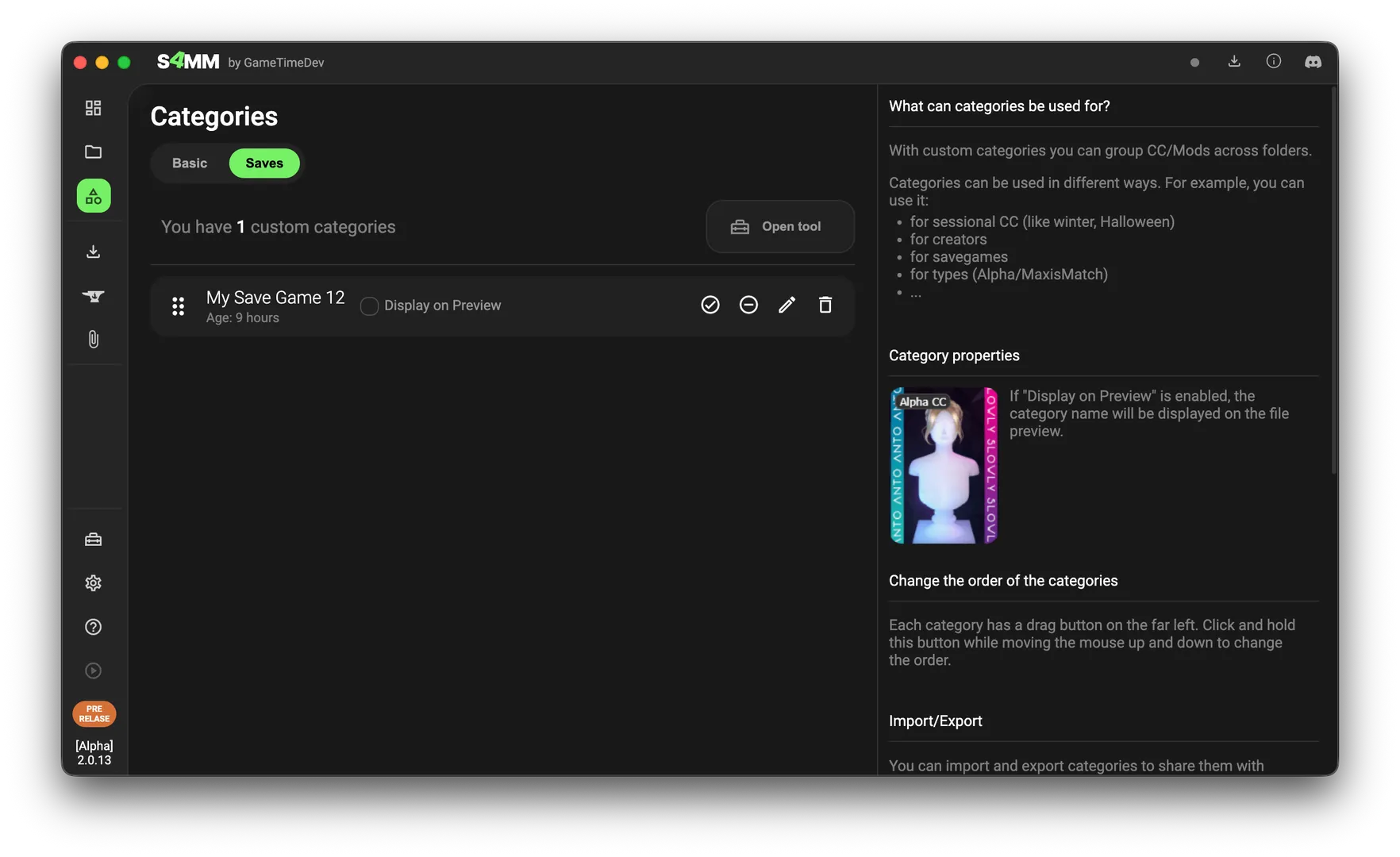Enable Display on Preview for My Save Game 12
The height and width of the screenshot is (857, 1400).
coord(369,306)
